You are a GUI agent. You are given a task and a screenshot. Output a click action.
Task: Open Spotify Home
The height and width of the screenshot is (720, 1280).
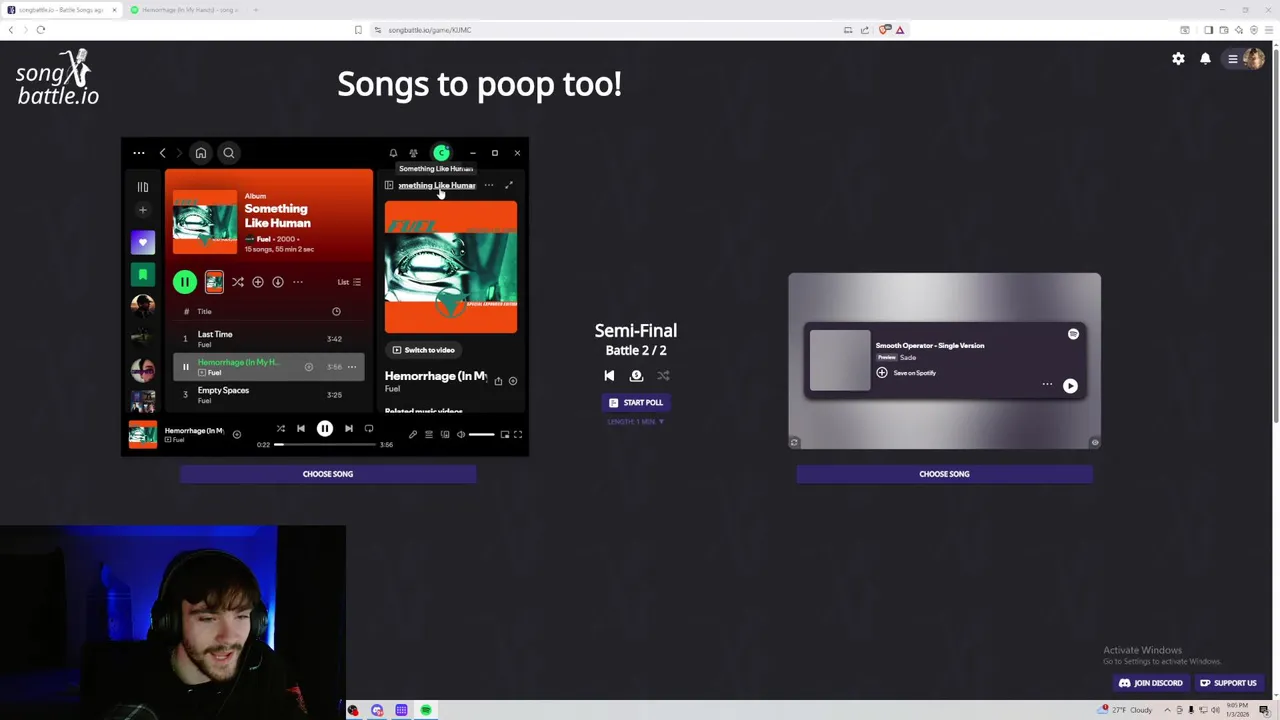tap(201, 153)
